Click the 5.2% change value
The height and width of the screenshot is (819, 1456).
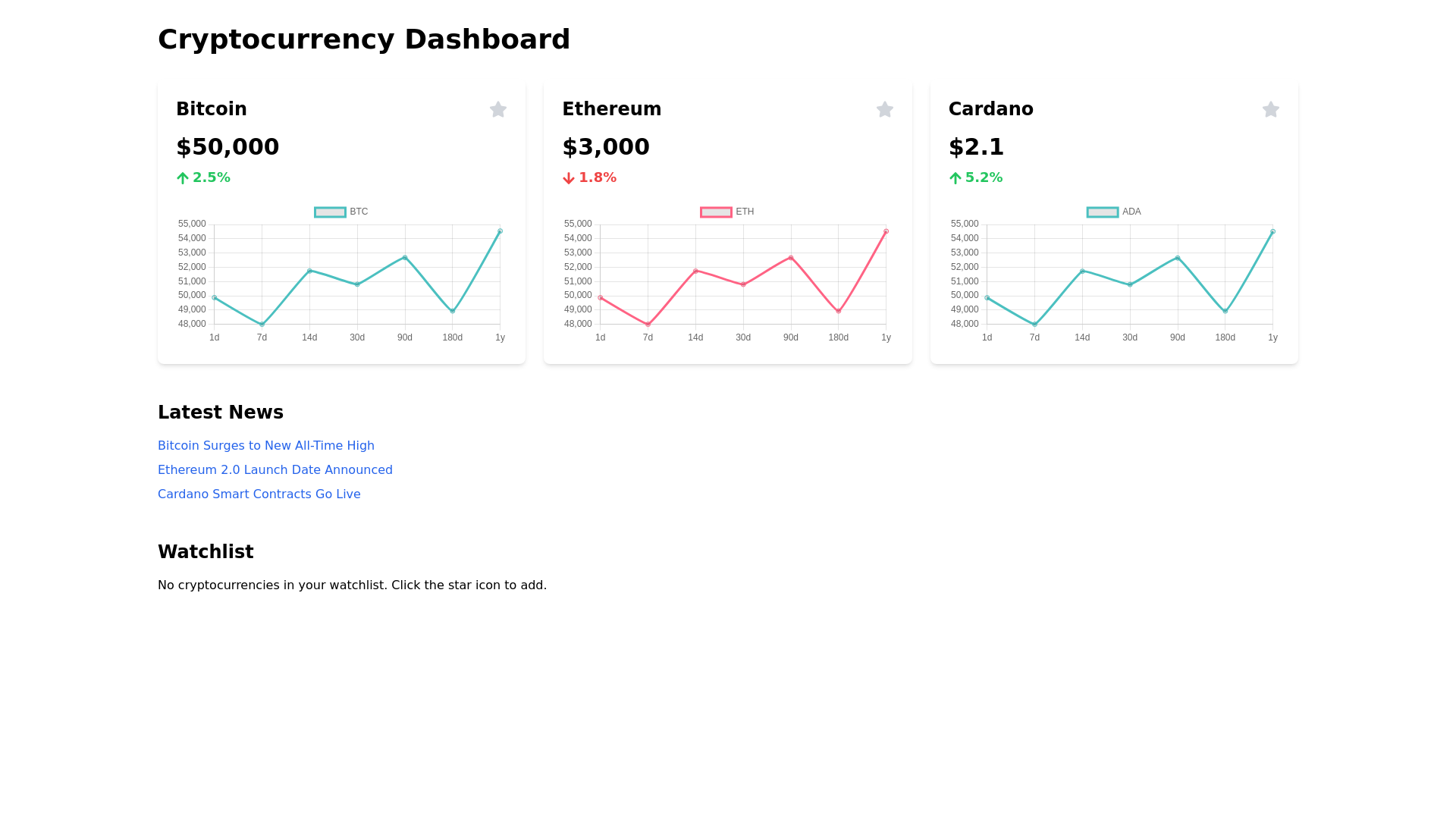[x=984, y=177]
